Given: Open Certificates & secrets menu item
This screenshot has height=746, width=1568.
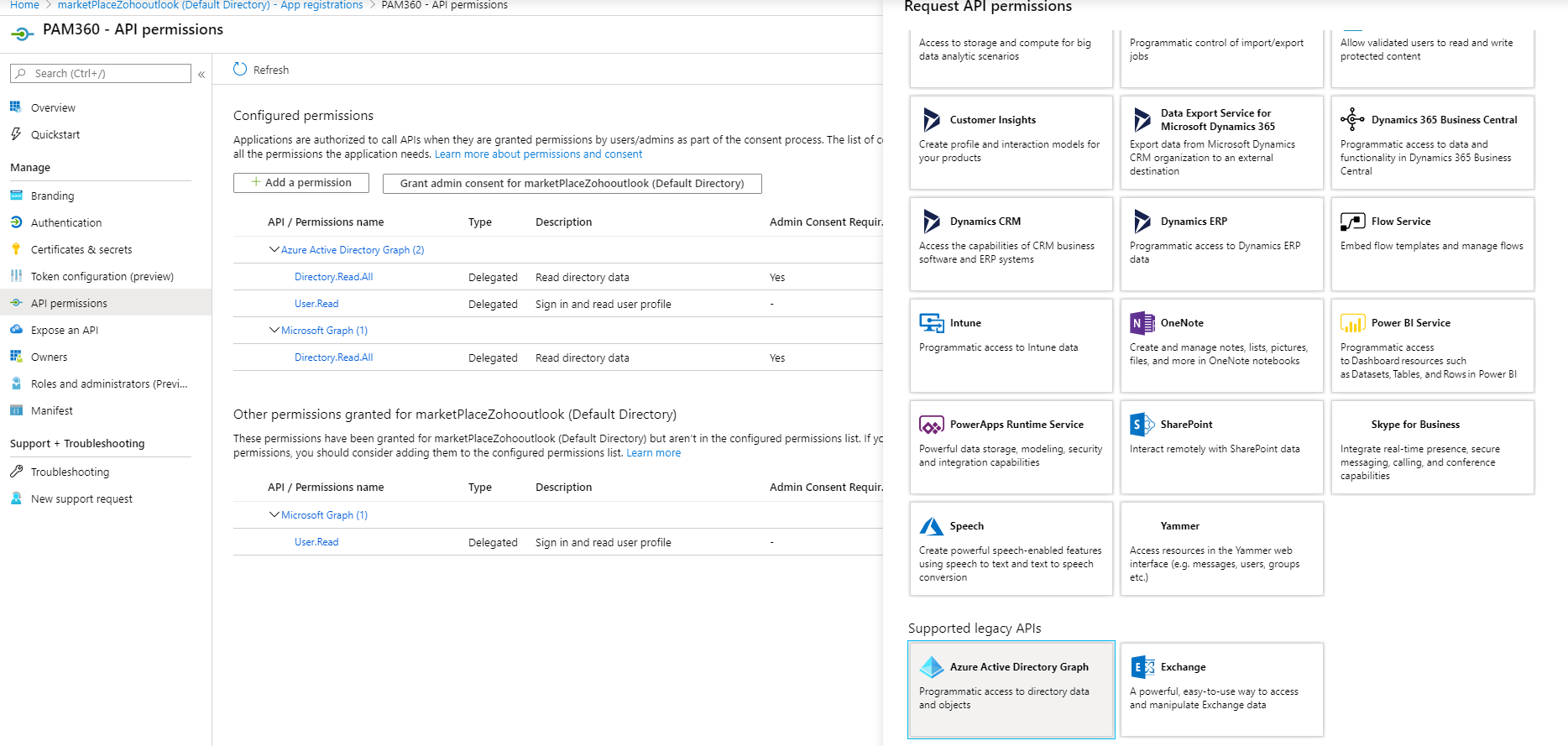Looking at the screenshot, I should 81,249.
